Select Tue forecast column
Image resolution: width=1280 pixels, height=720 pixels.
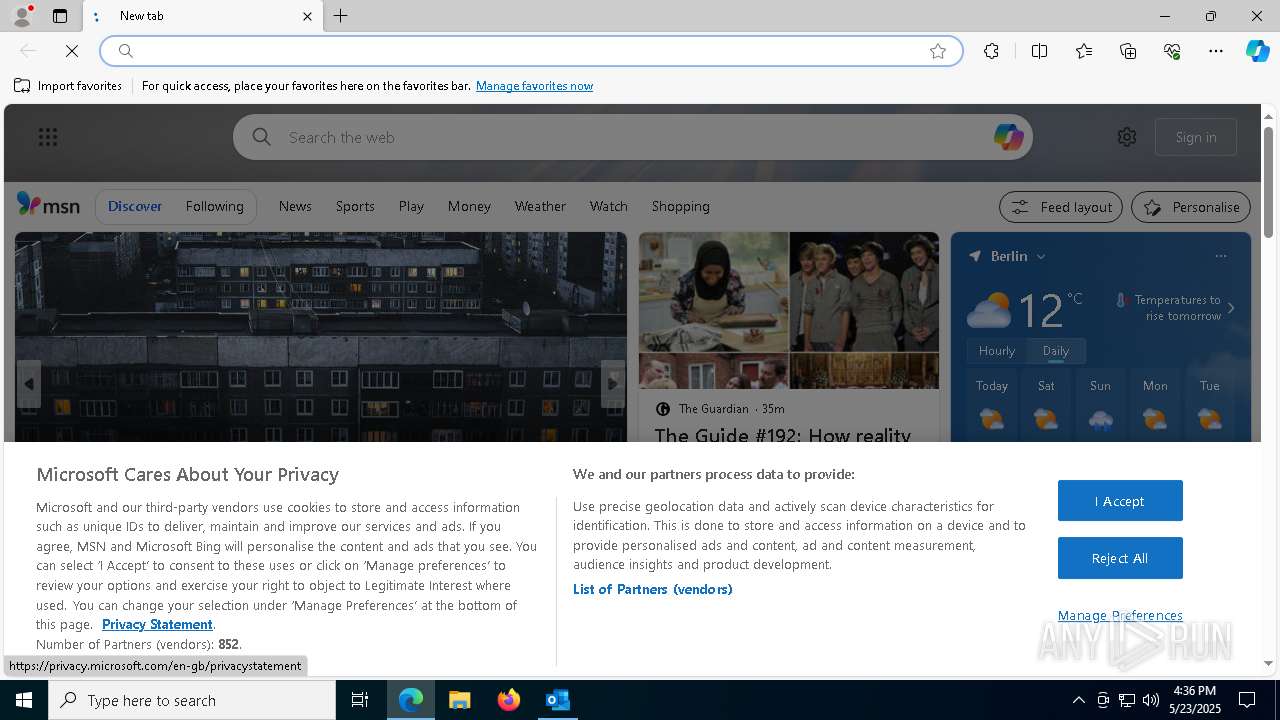1210,405
